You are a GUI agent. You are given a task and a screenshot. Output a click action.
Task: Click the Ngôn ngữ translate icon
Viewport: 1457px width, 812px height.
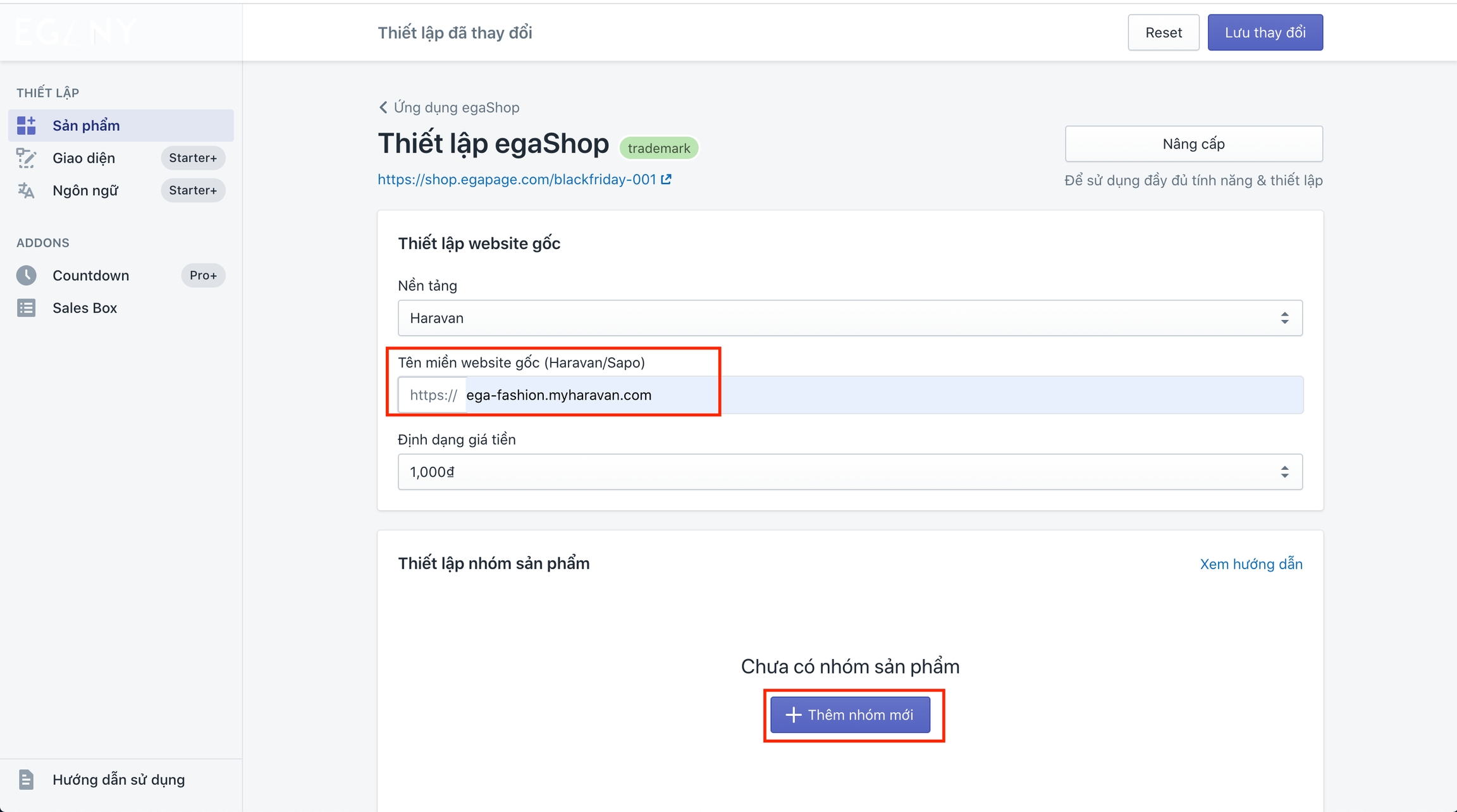(26, 190)
